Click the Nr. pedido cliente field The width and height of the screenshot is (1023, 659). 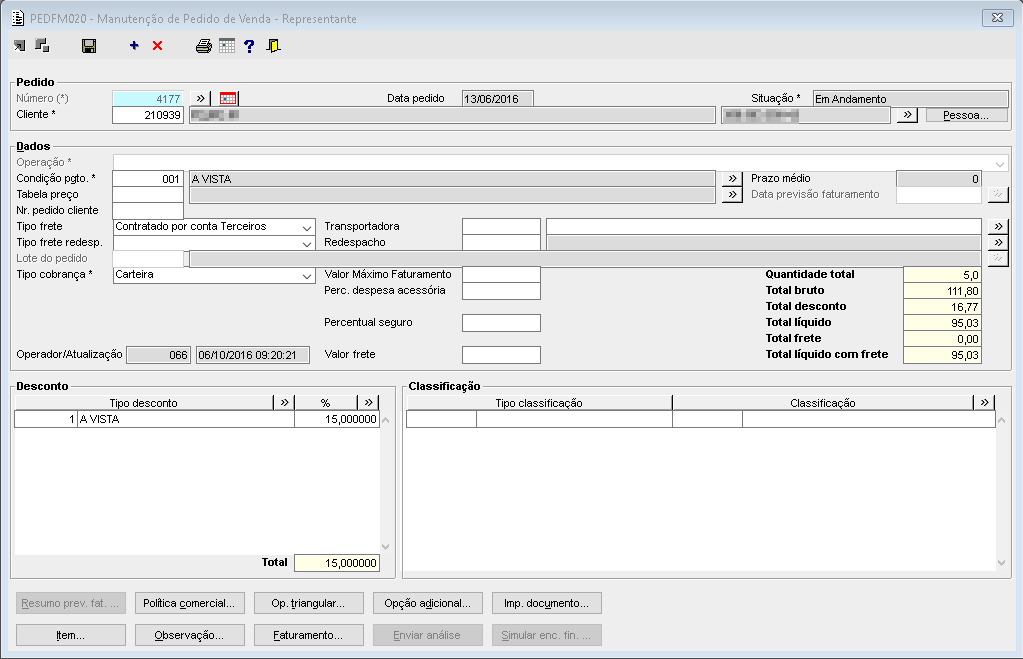[x=148, y=211]
